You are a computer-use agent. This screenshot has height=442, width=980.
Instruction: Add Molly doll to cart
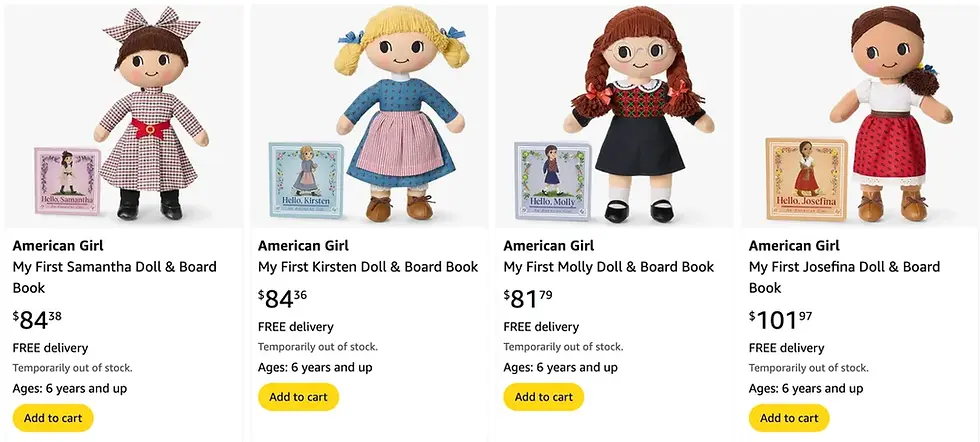click(544, 397)
